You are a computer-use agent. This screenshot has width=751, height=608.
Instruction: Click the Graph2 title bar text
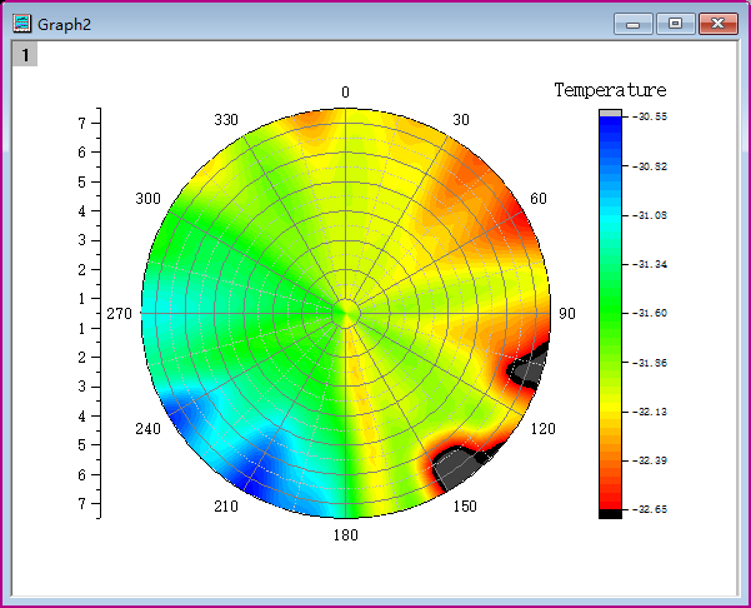(64, 24)
